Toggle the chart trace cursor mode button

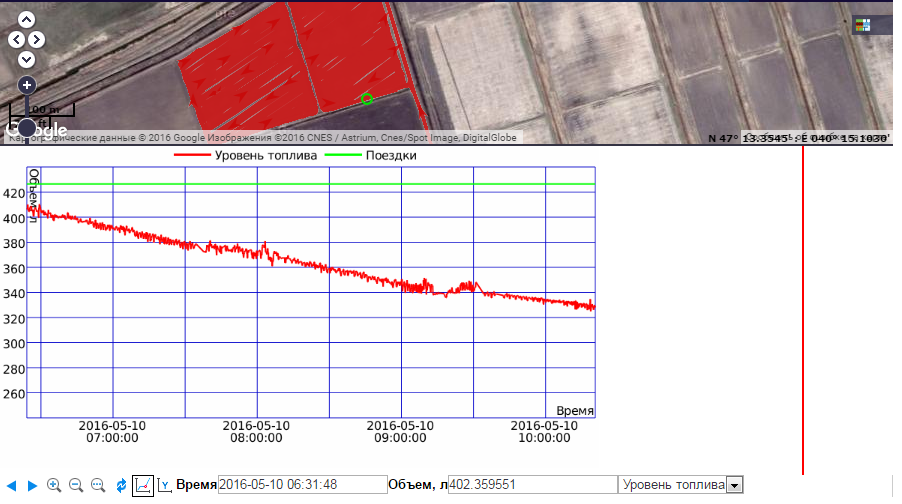143,485
